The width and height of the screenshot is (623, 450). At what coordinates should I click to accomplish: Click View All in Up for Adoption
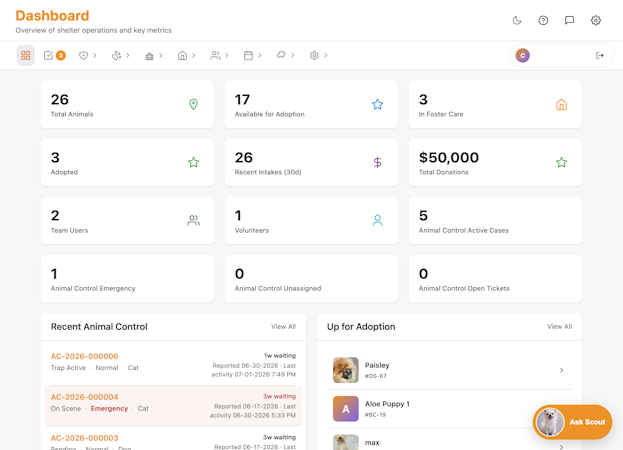click(x=559, y=326)
